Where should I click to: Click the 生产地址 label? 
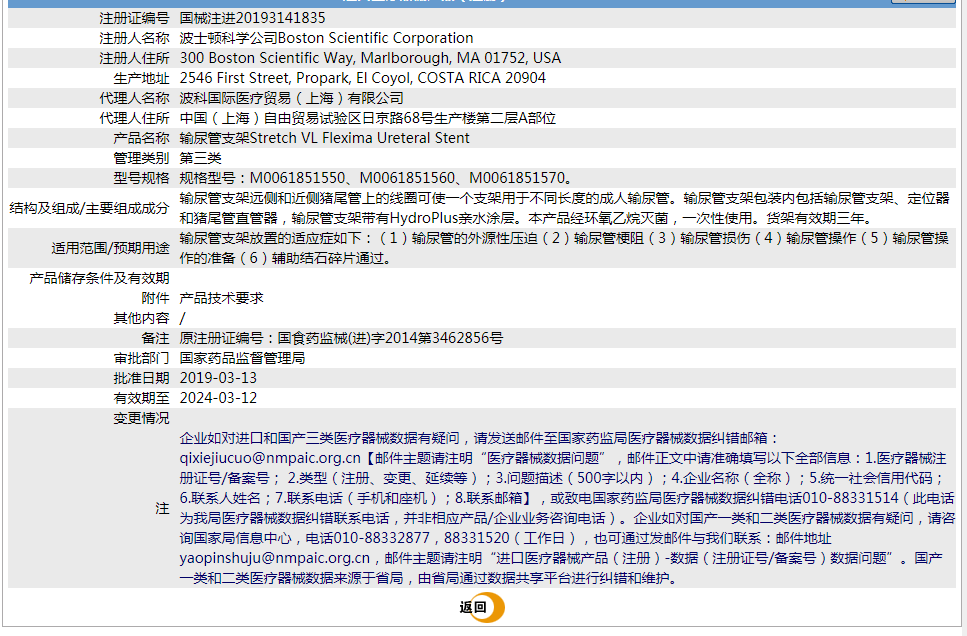click(141, 78)
